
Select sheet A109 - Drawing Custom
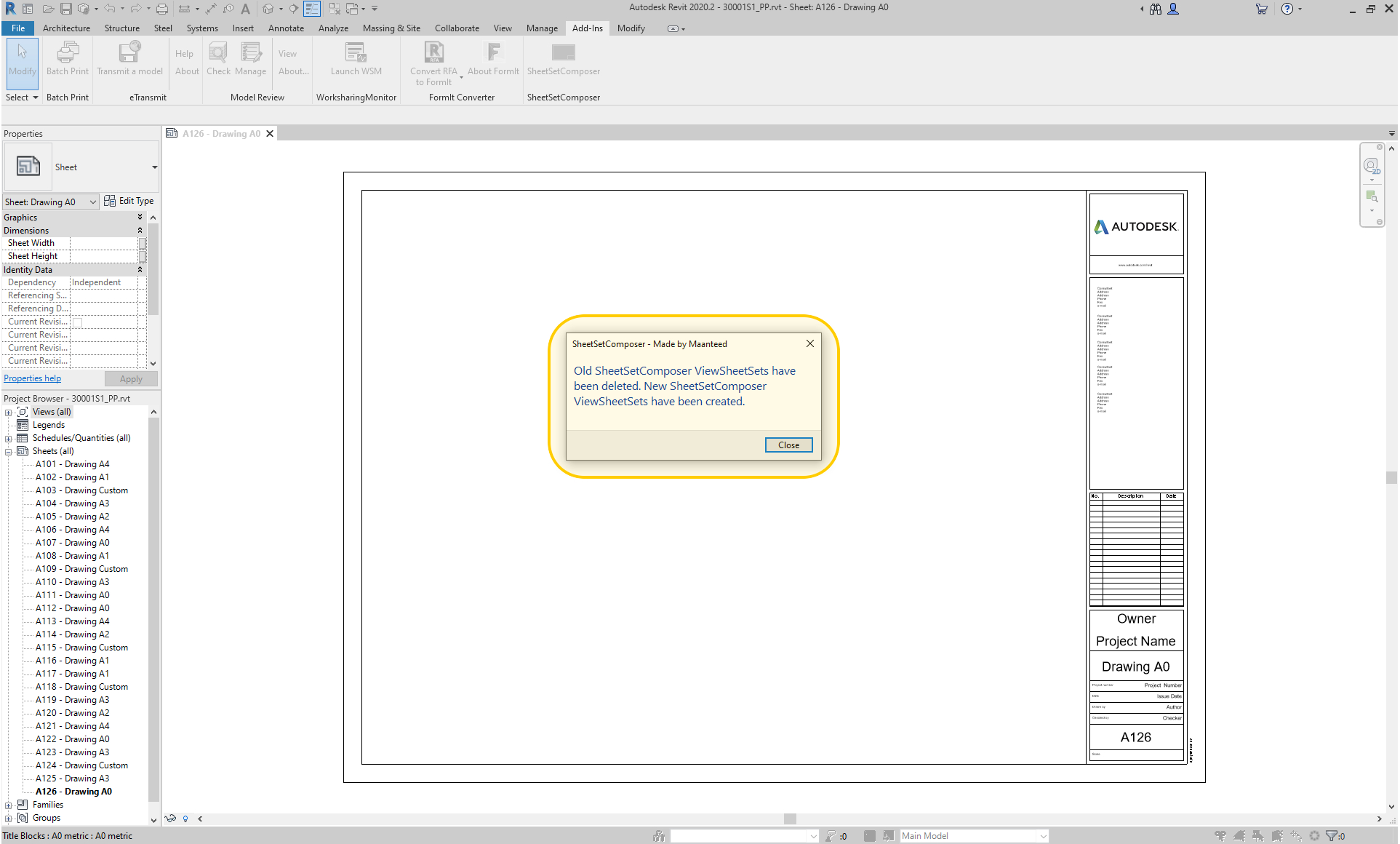[x=81, y=569]
